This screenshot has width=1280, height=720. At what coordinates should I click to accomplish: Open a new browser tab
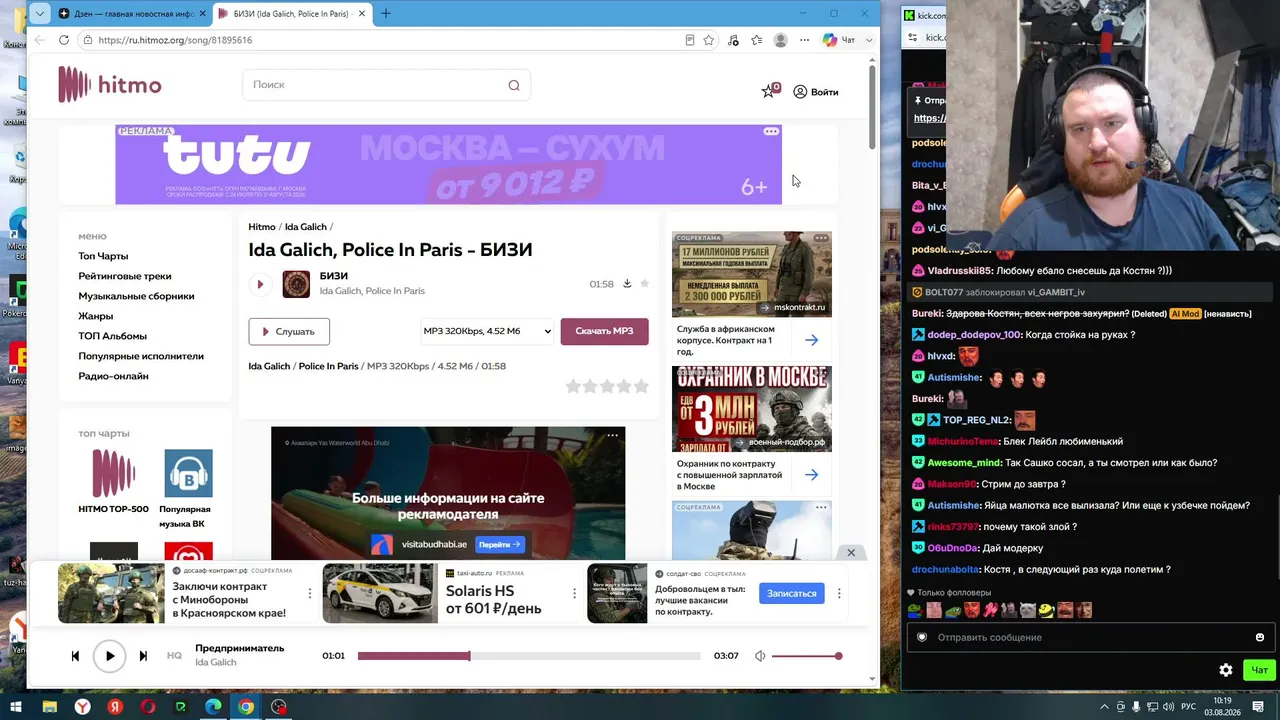pos(386,13)
